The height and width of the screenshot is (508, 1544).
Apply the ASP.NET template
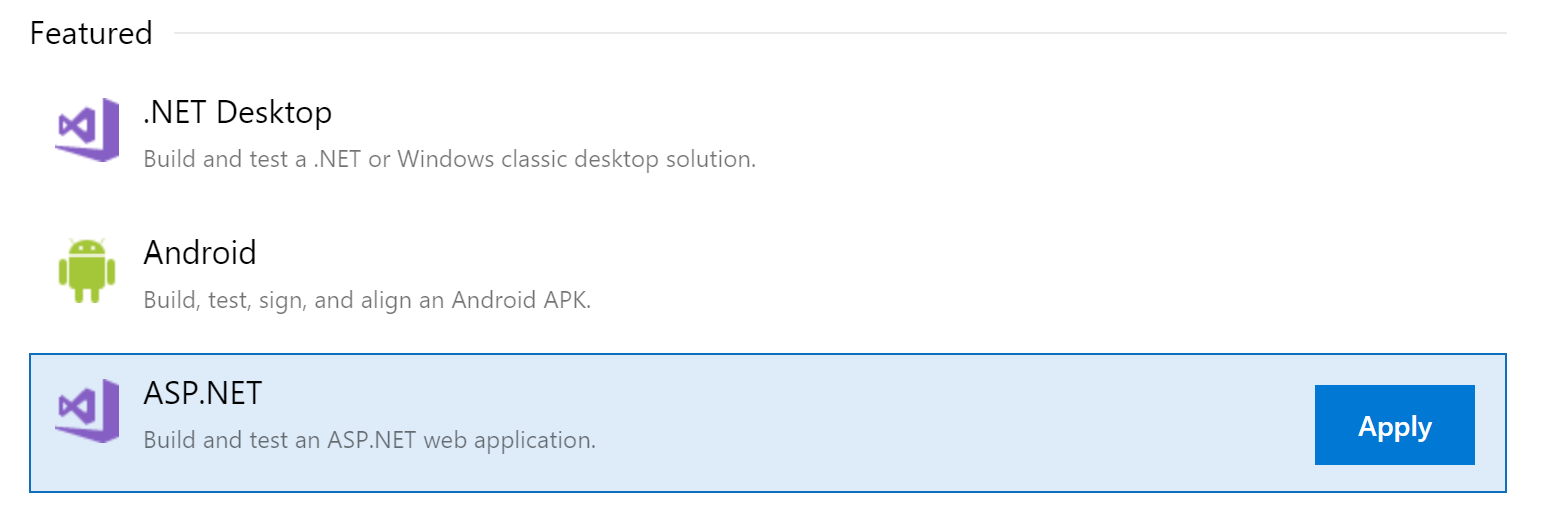[x=1394, y=425]
